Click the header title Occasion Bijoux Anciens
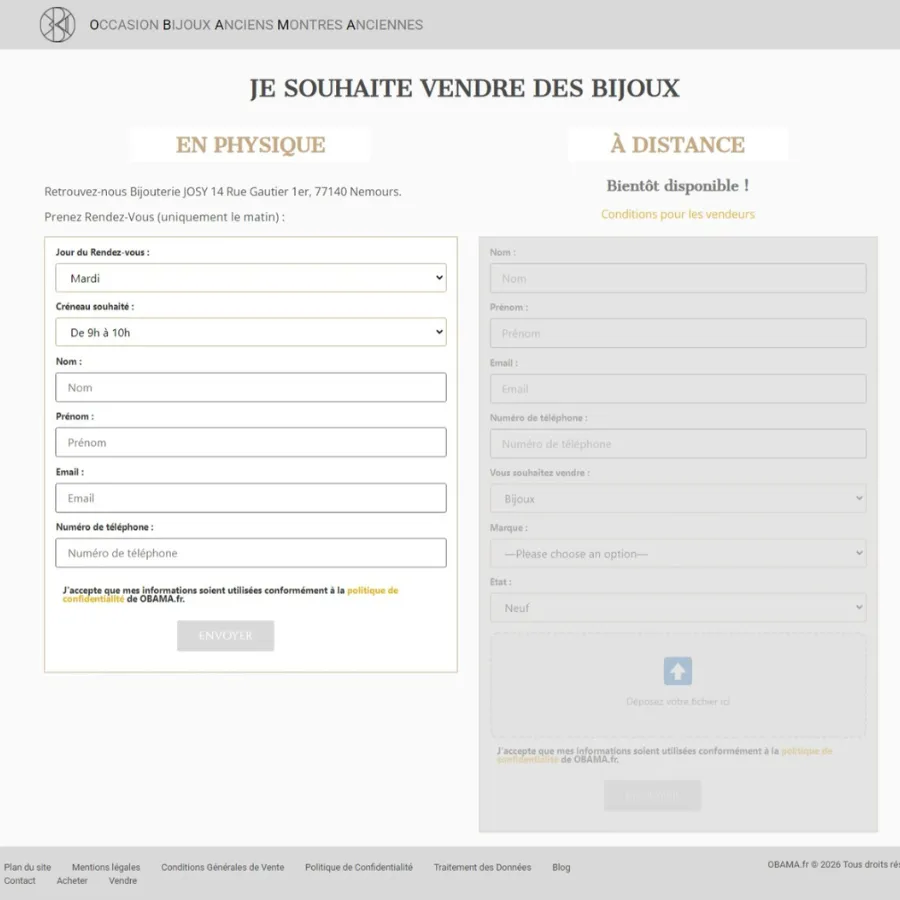Image resolution: width=900 pixels, height=900 pixels. point(256,24)
